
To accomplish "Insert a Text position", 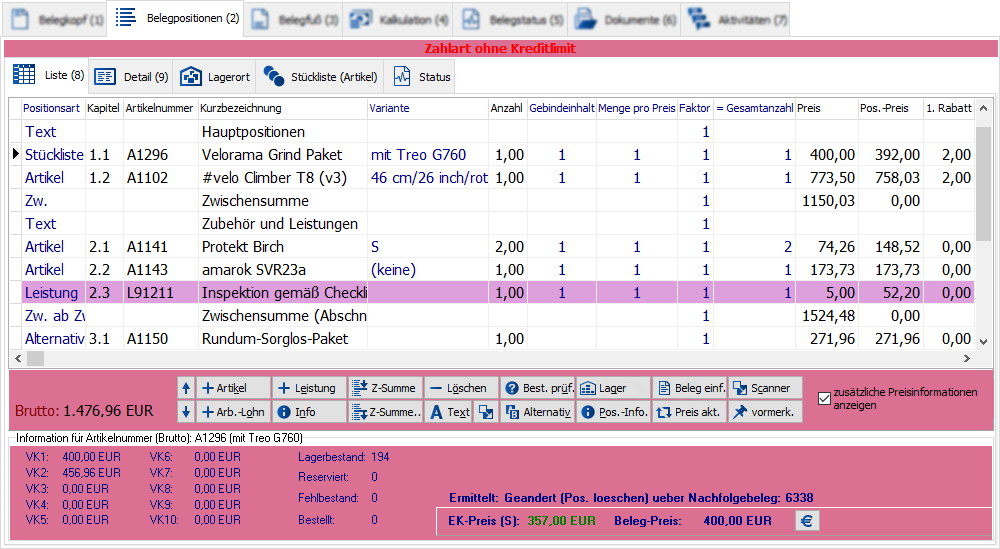I will click(x=449, y=412).
